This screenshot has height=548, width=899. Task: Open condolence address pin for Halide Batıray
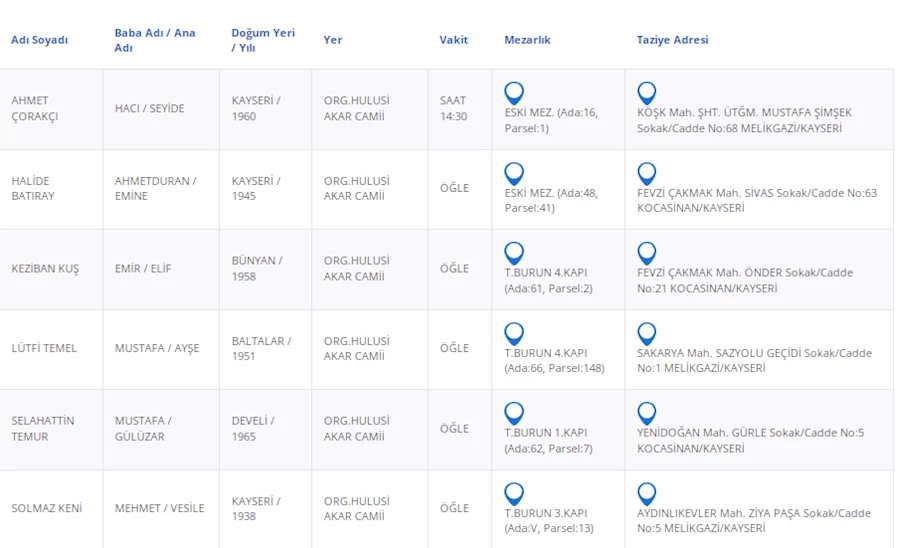pos(647,173)
